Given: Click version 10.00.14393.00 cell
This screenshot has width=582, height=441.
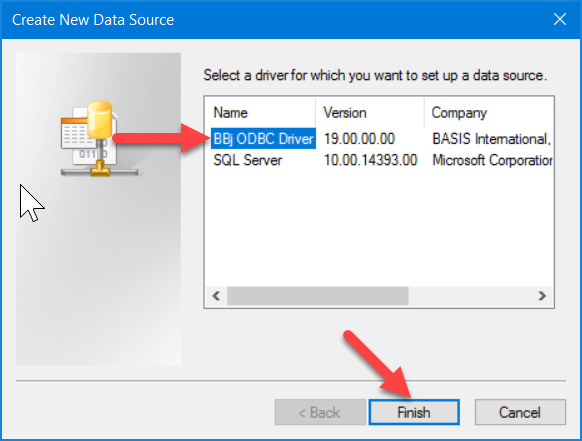Looking at the screenshot, I should click(x=370, y=160).
